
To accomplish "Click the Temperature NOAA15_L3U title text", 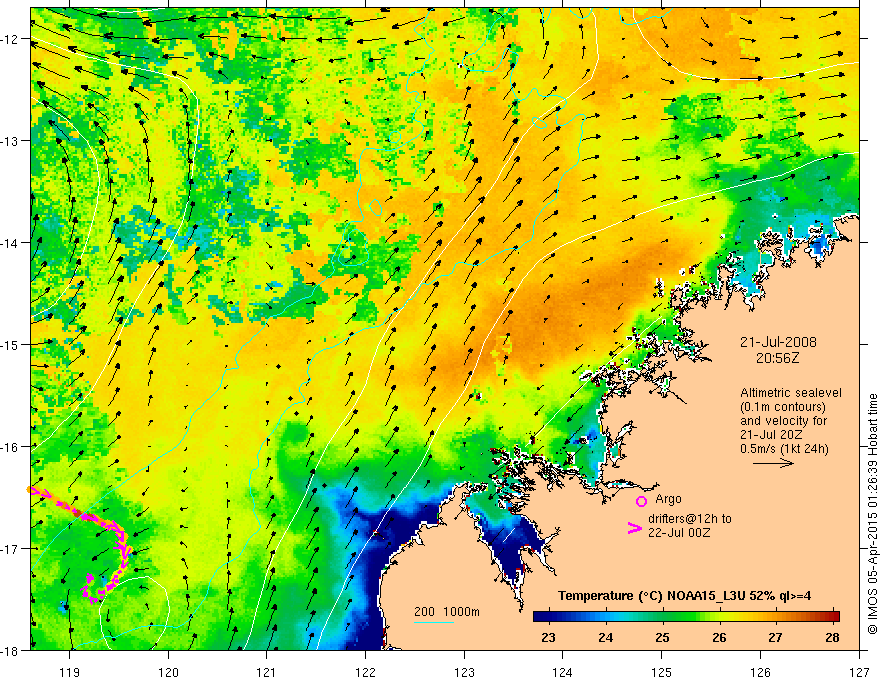I will (684, 596).
